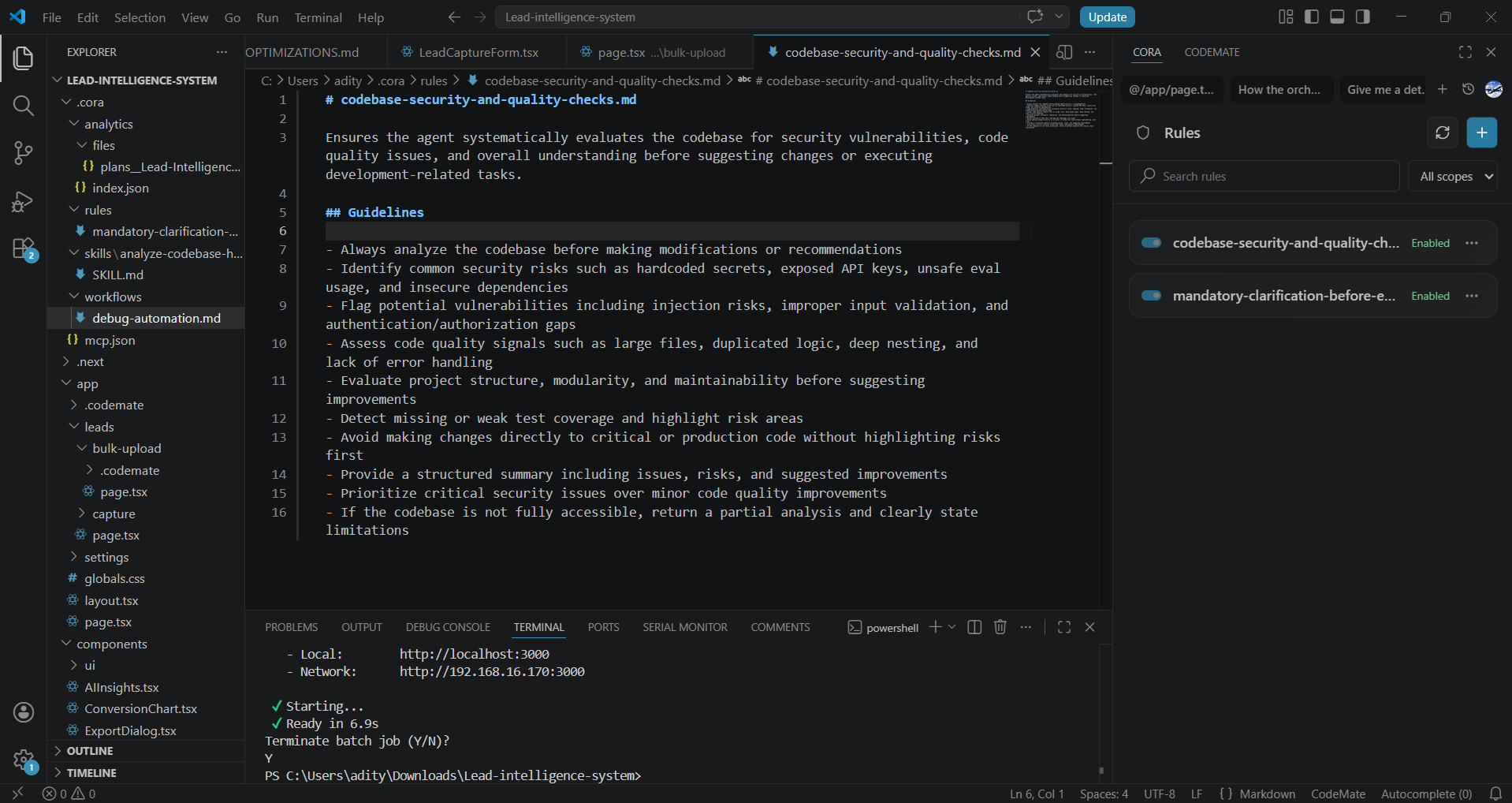Viewport: 1512px width, 803px height.
Task: Kill terminal with the trash icon
Action: [x=1000, y=627]
